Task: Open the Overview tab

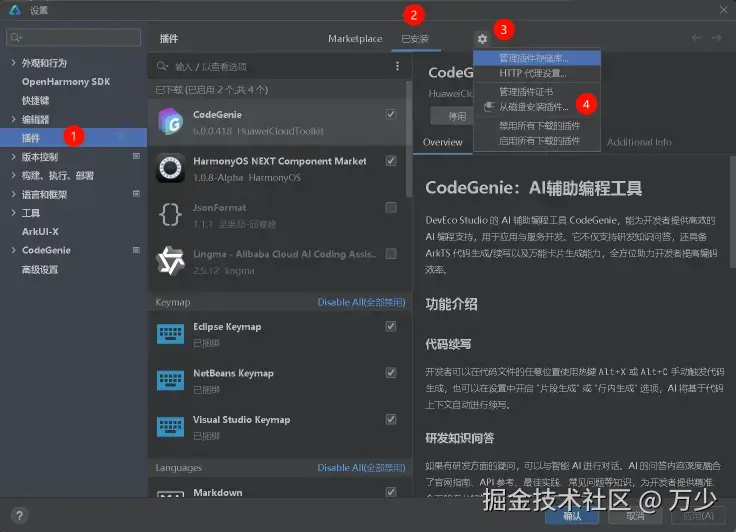Action: 443,142
